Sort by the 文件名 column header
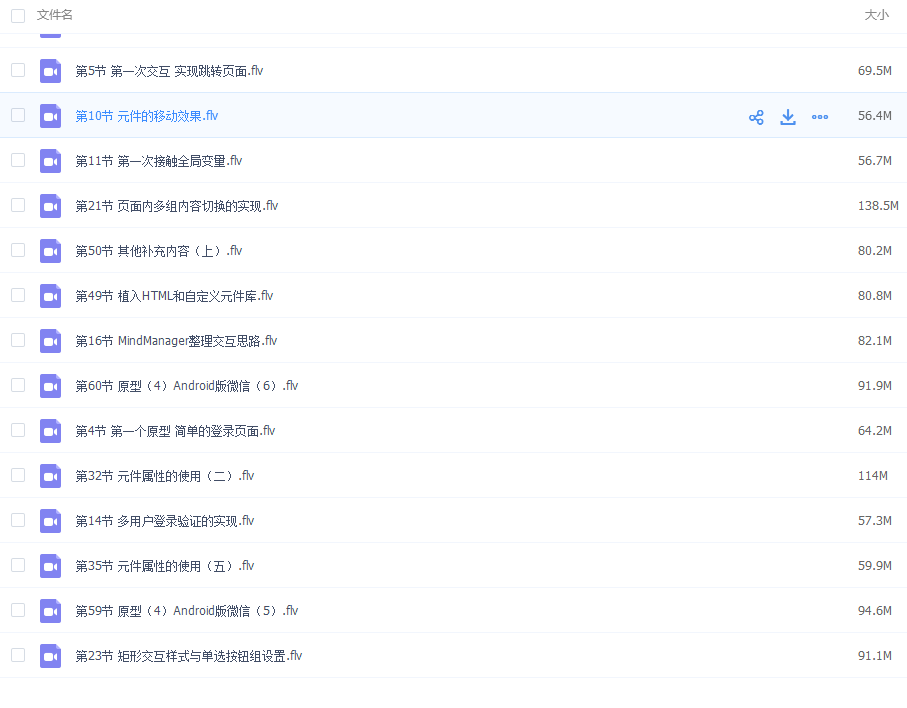 pos(54,15)
